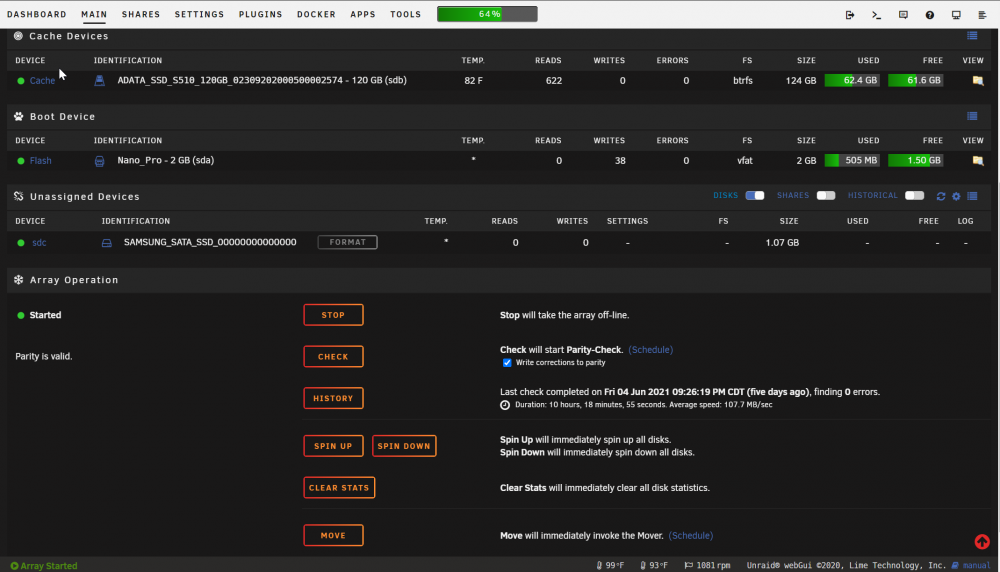Viewport: 1000px width, 572px height.
Task: Click the CLEAR STATS button
Action: 339,487
